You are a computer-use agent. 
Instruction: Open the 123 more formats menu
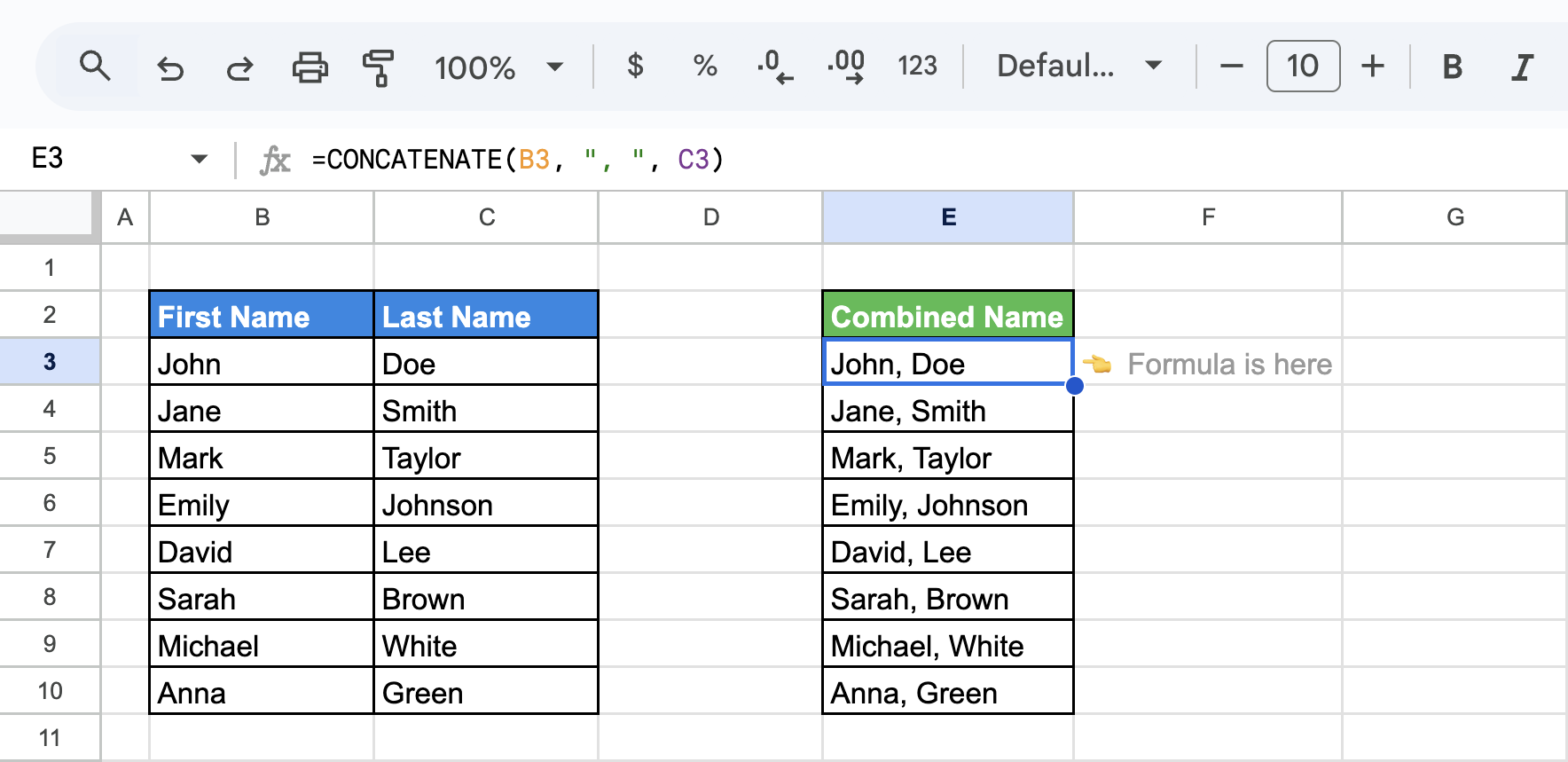pyautogui.click(x=917, y=66)
